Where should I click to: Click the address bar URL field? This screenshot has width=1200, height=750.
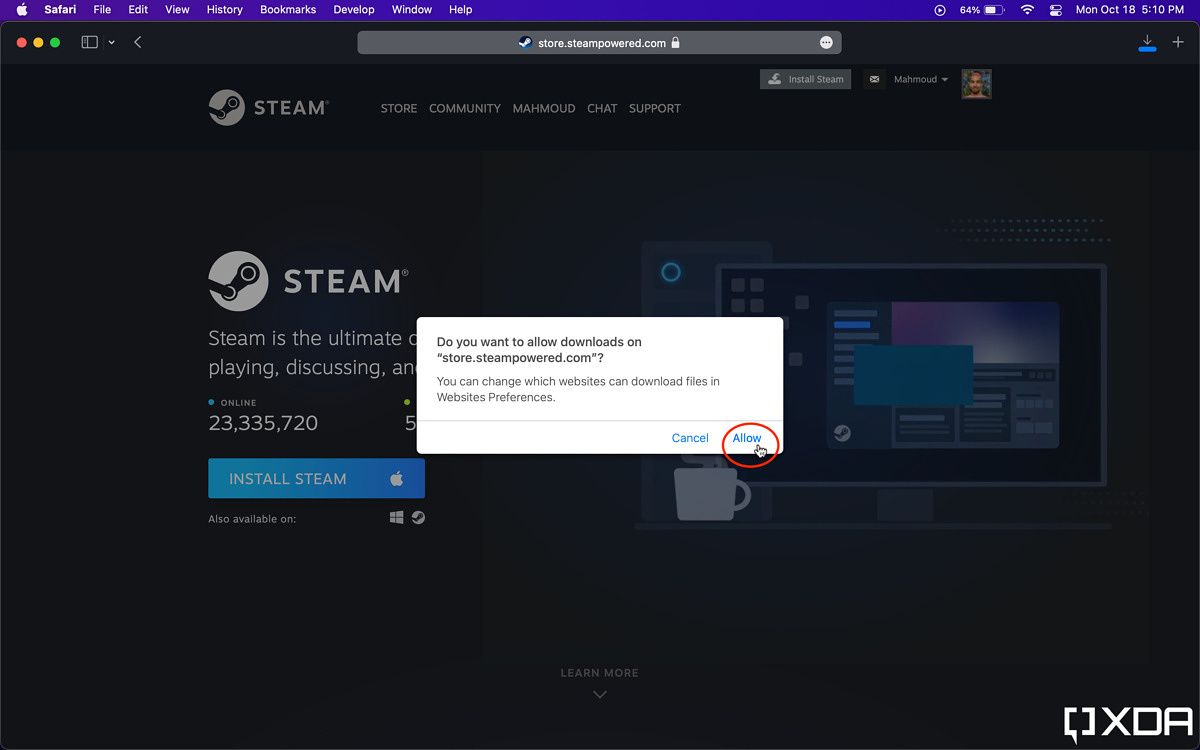598,43
